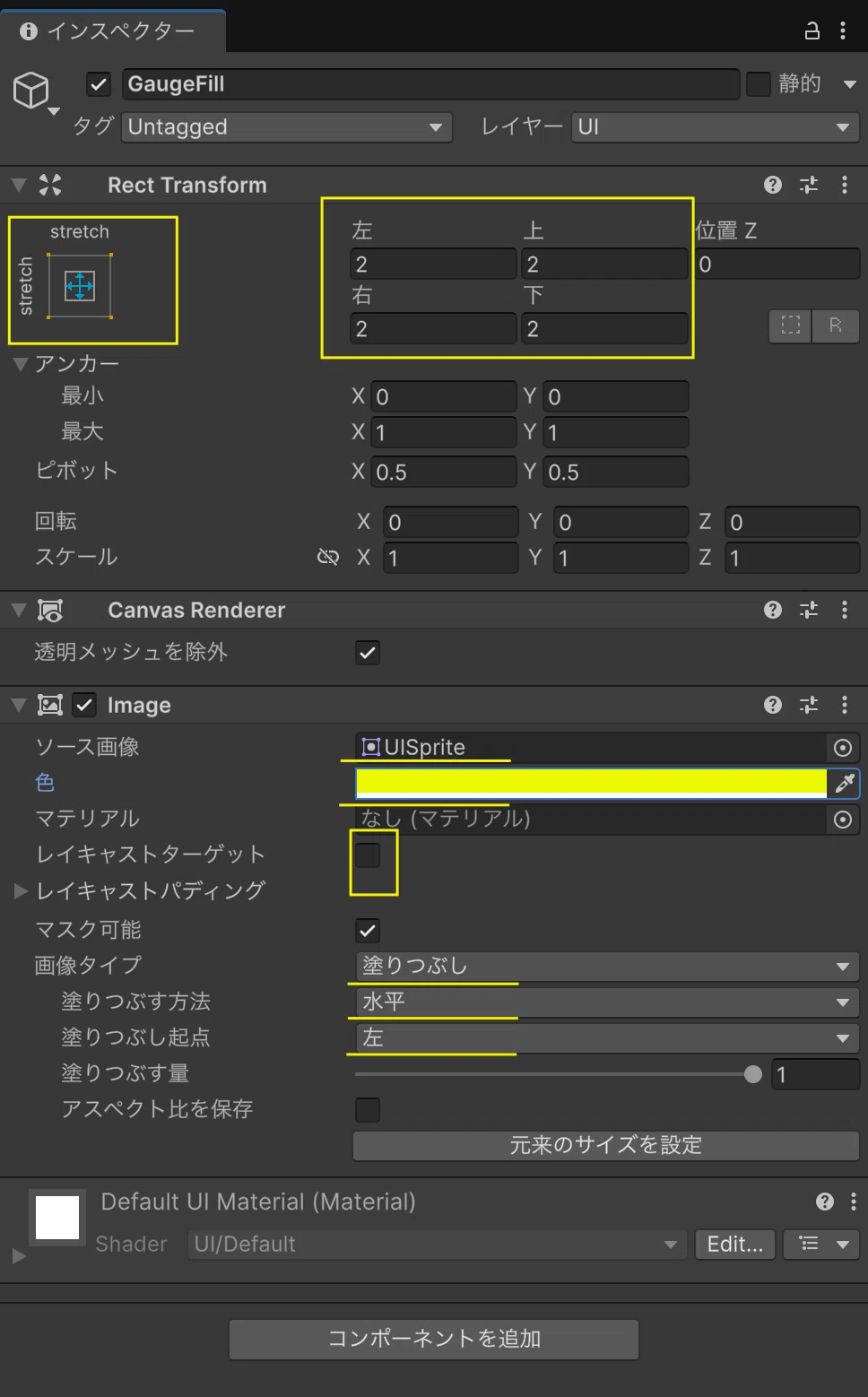This screenshot has width=868, height=1397.
Task: Click the Default UI Material preview thumbnail
Action: pyautogui.click(x=57, y=1218)
